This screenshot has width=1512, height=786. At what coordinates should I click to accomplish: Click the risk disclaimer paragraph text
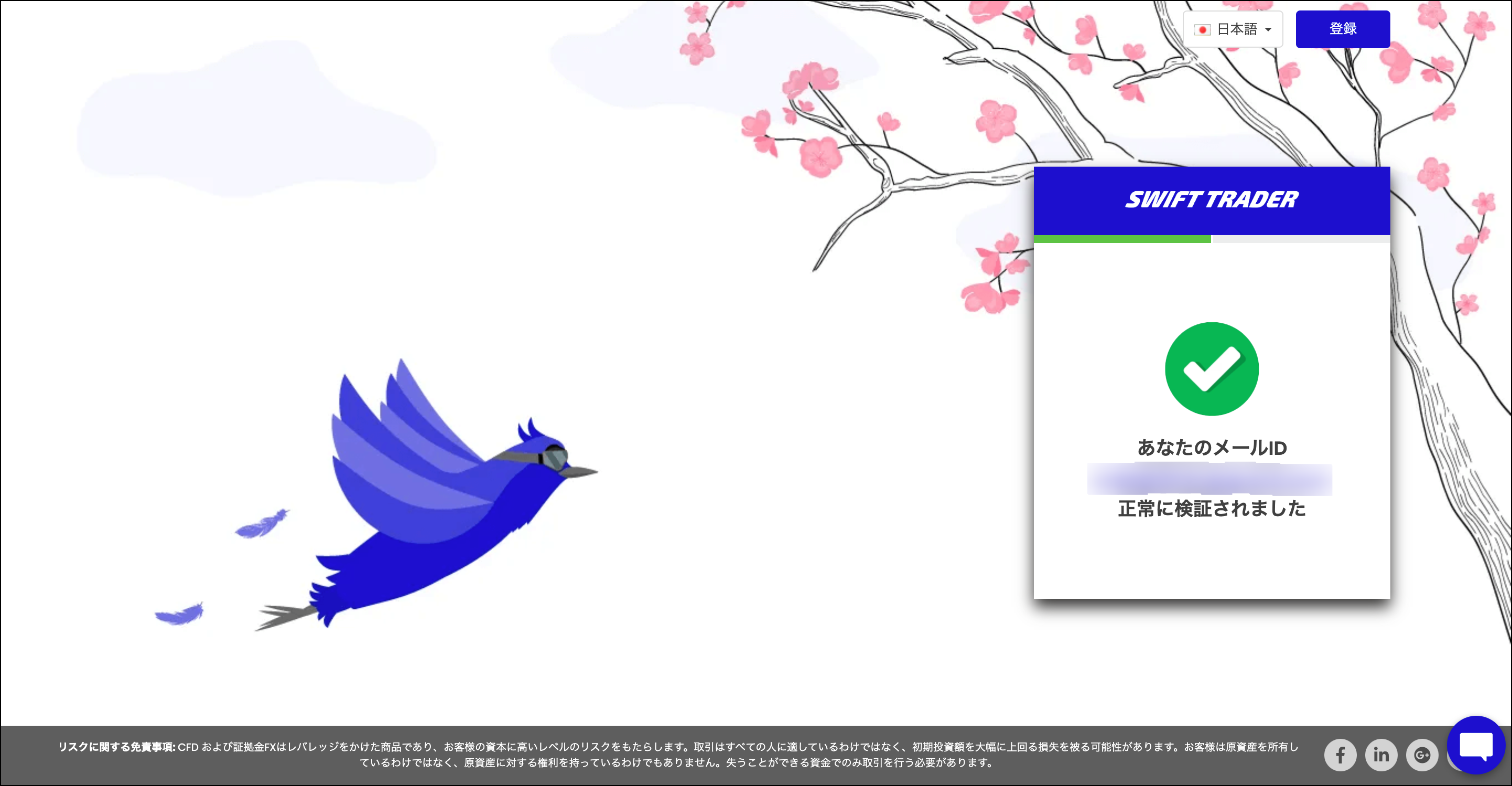[x=675, y=762]
